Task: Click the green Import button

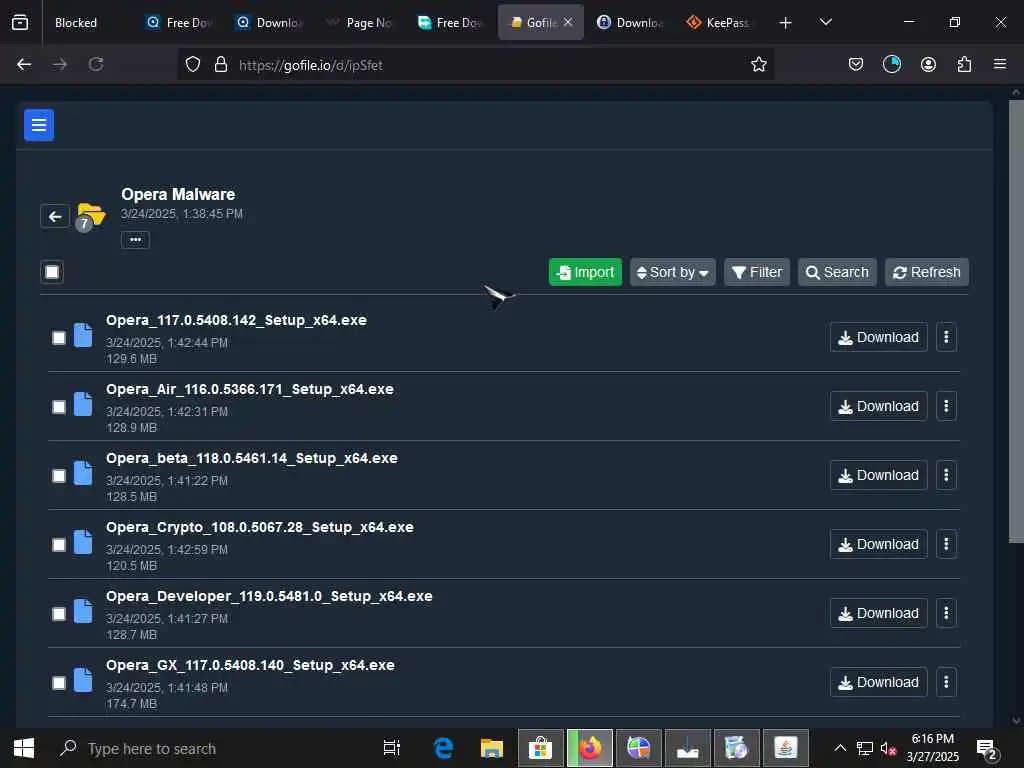Action: (585, 272)
